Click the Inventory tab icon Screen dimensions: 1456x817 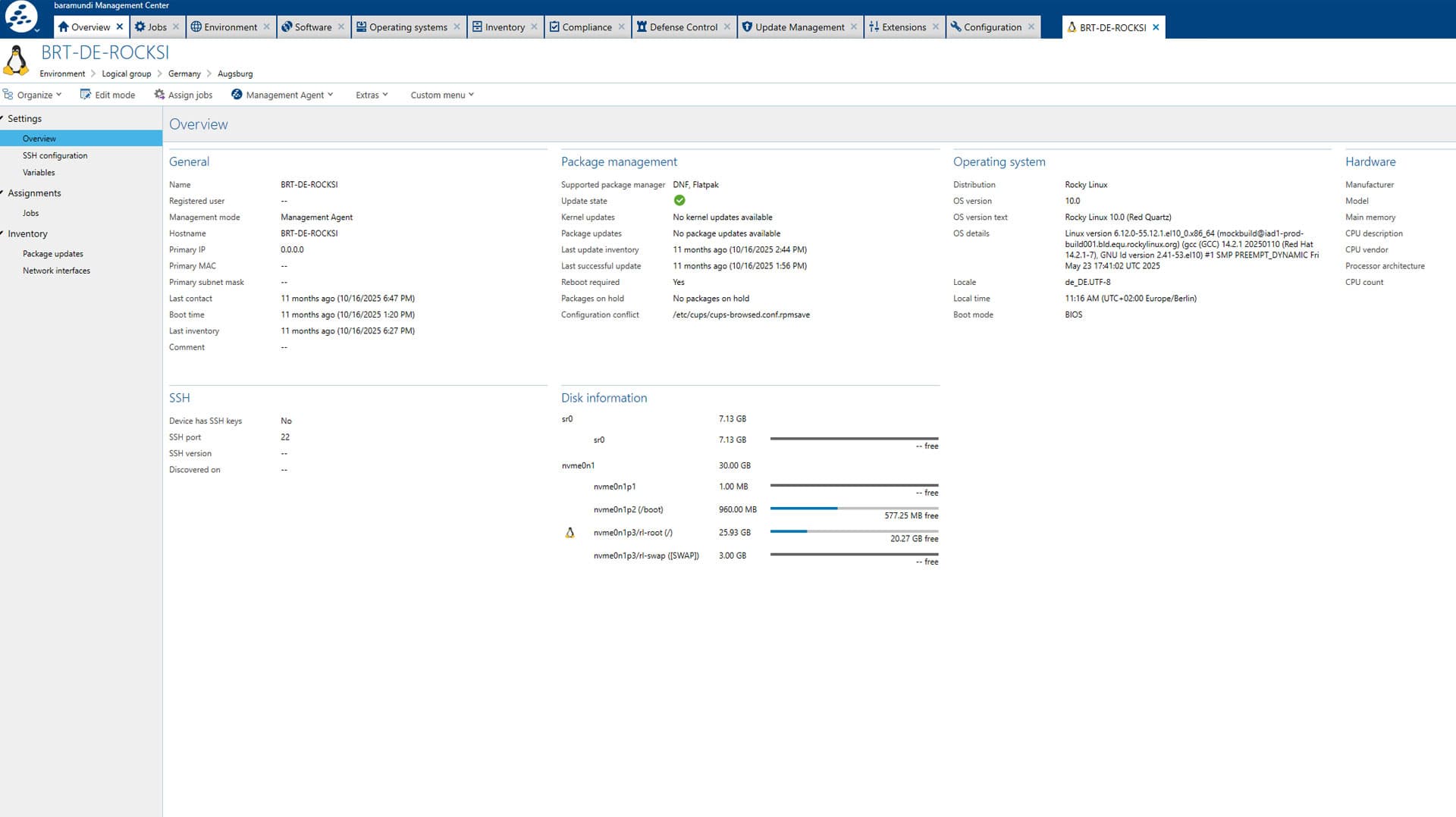point(477,27)
